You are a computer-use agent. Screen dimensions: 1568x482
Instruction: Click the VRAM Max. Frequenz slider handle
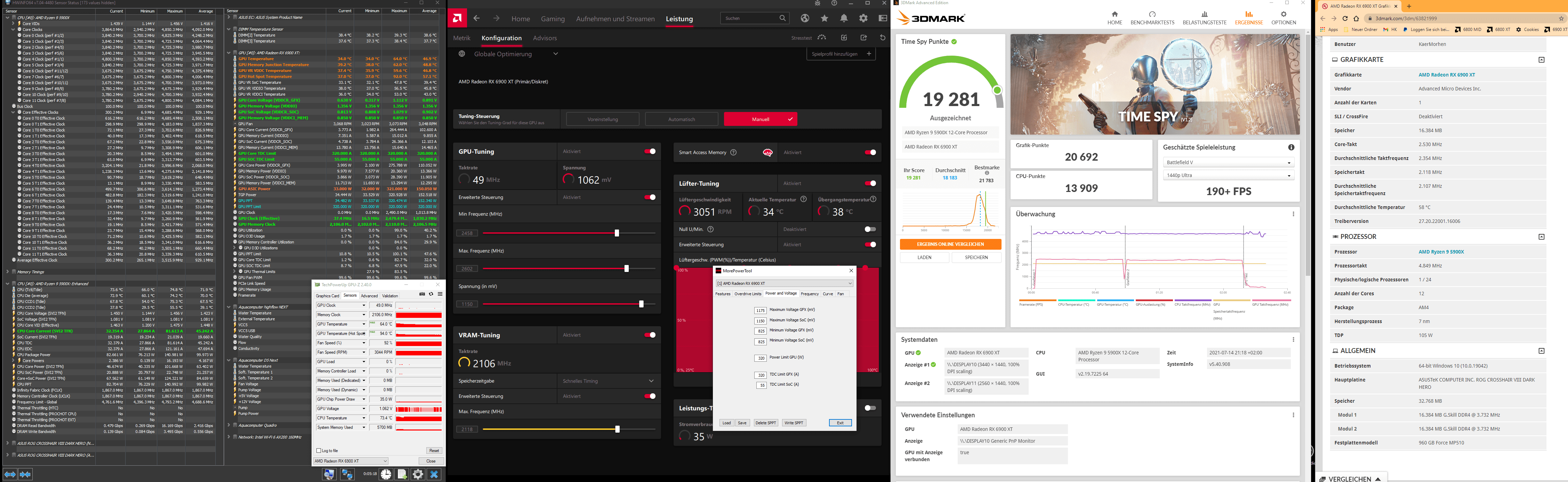[x=617, y=429]
